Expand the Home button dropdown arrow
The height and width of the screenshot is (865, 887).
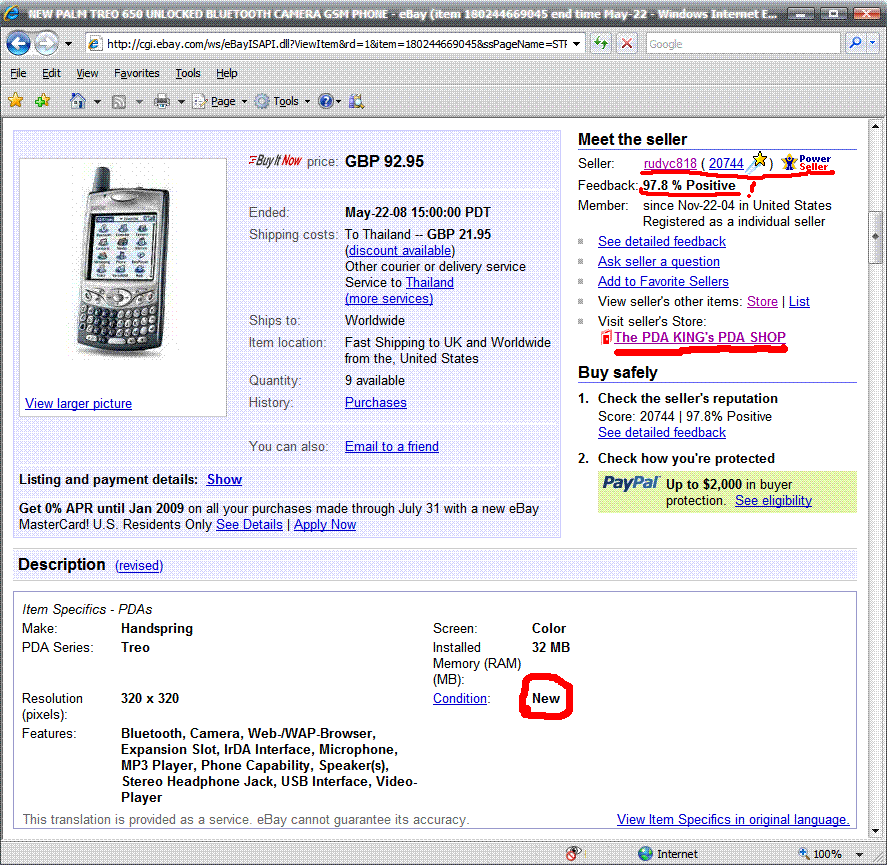[97, 102]
